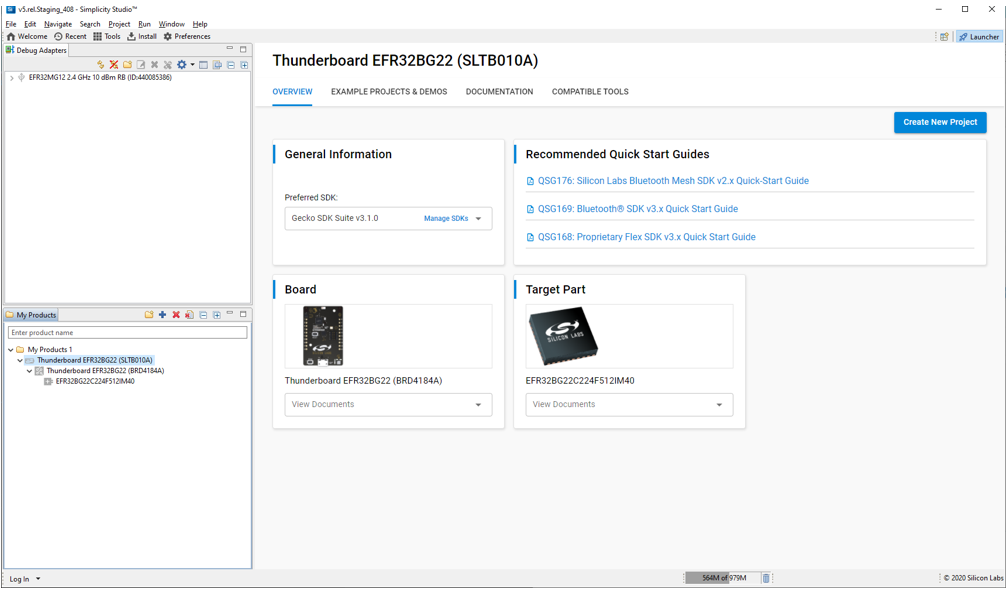Click remove-all products icon in My Products
Image resolution: width=1008 pixels, height=589 pixels.
pos(190,315)
